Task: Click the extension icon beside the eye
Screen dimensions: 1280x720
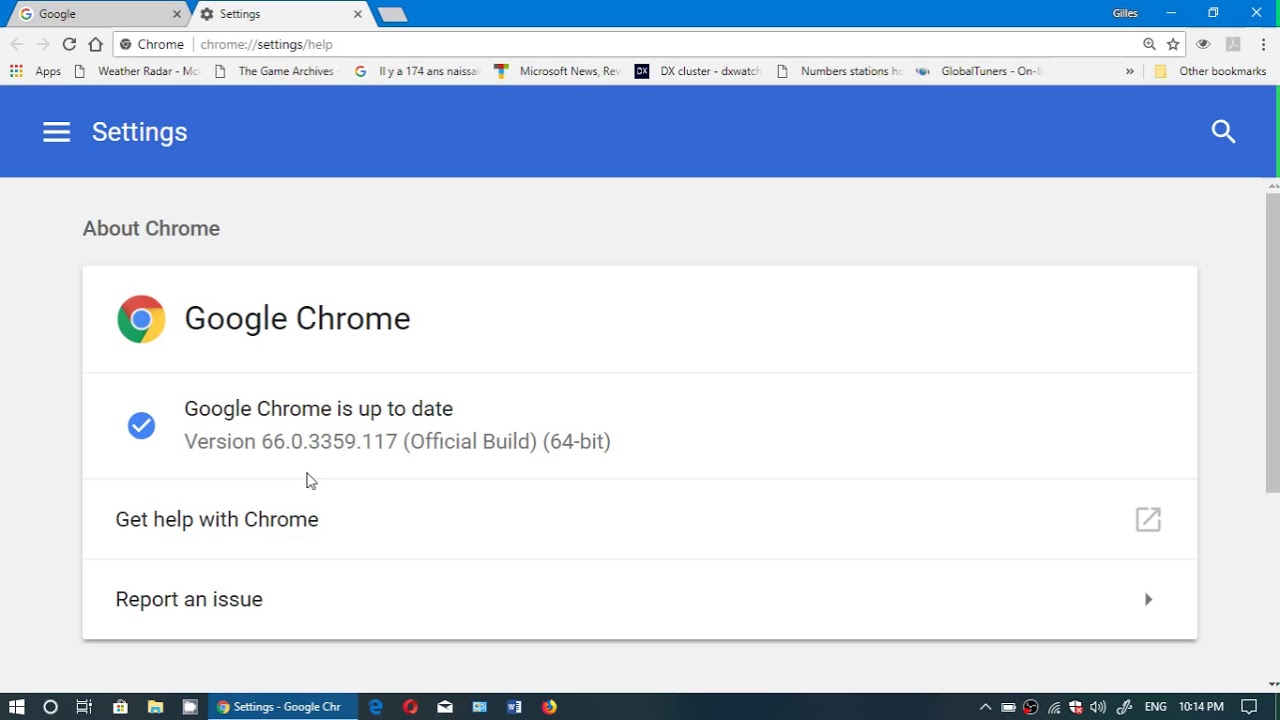Action: click(x=1233, y=44)
